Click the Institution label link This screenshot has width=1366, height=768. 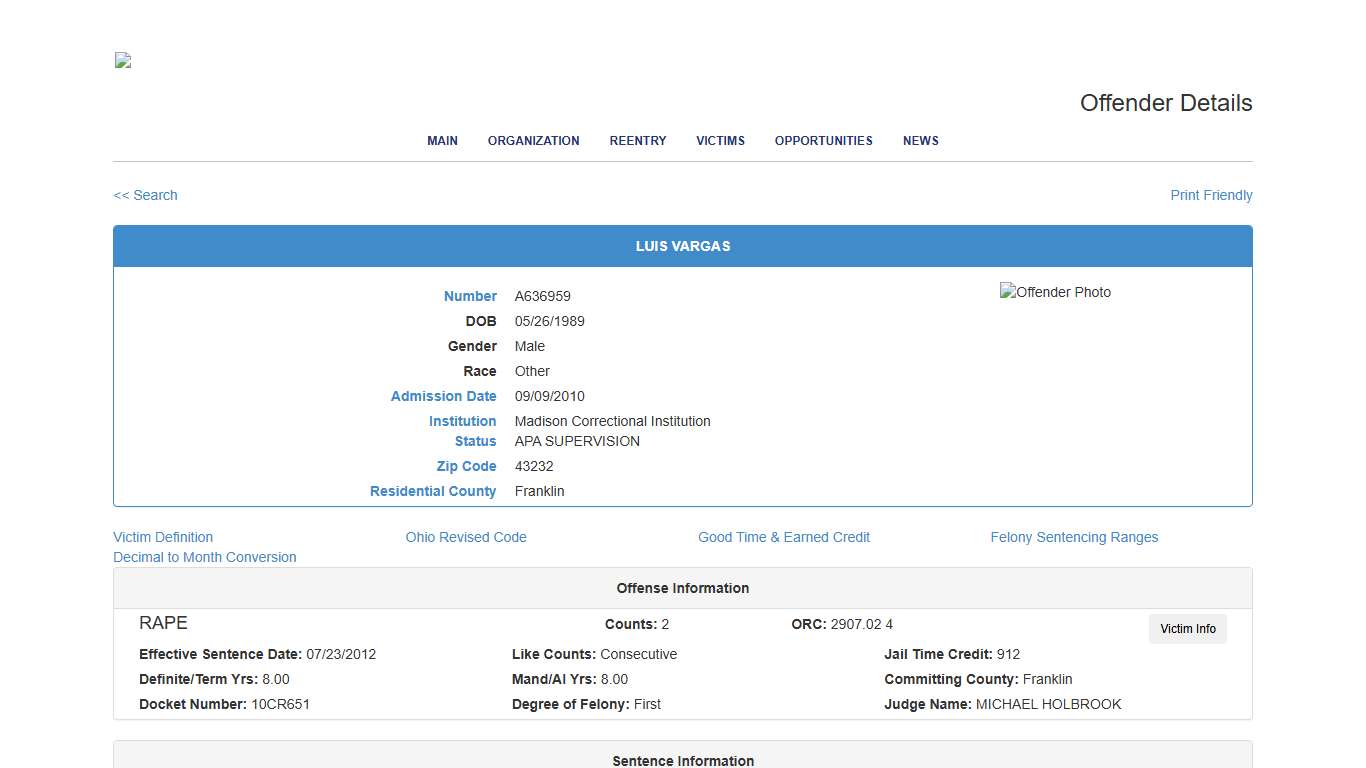tap(462, 421)
